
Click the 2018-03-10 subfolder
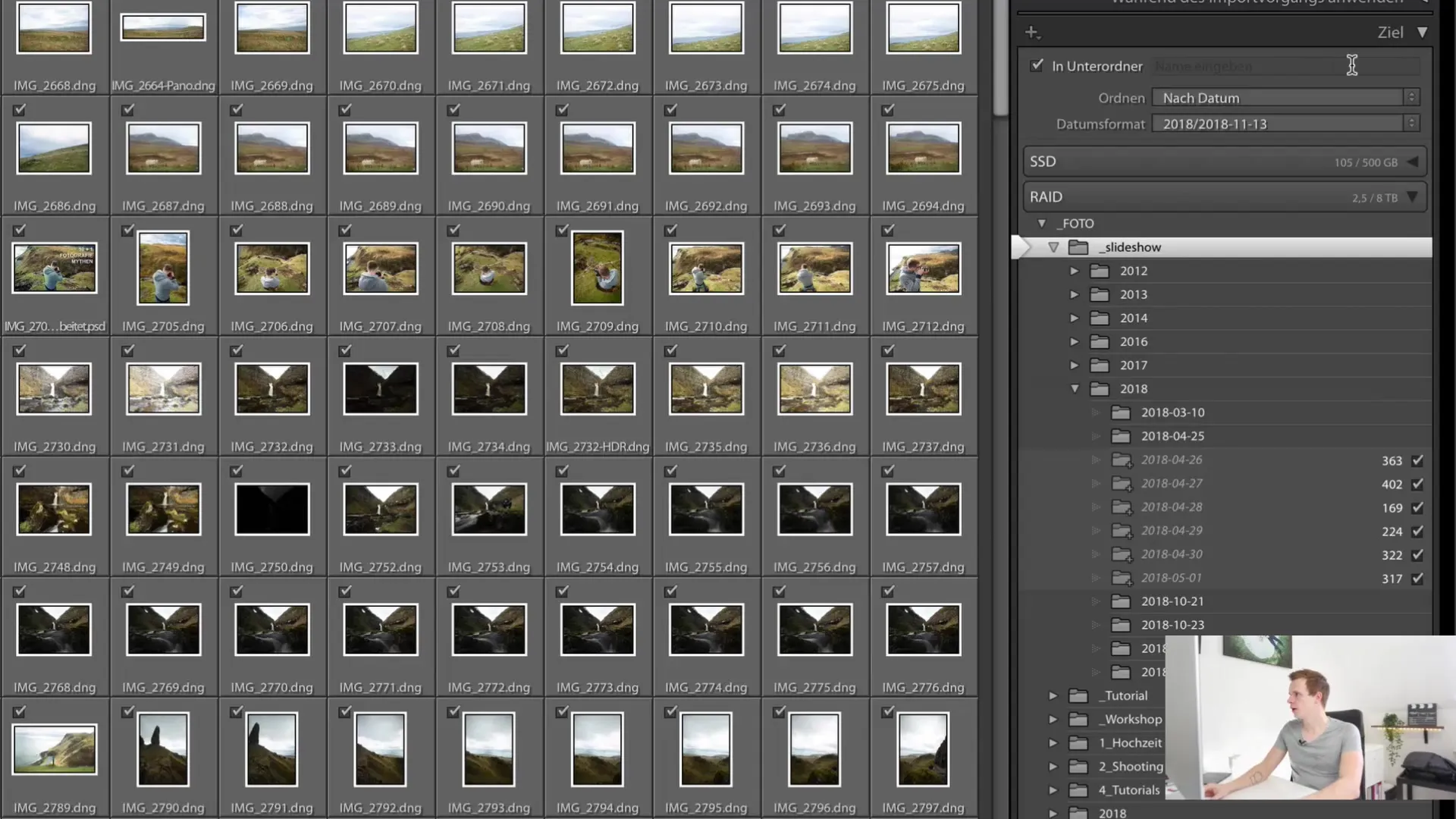pyautogui.click(x=1173, y=411)
